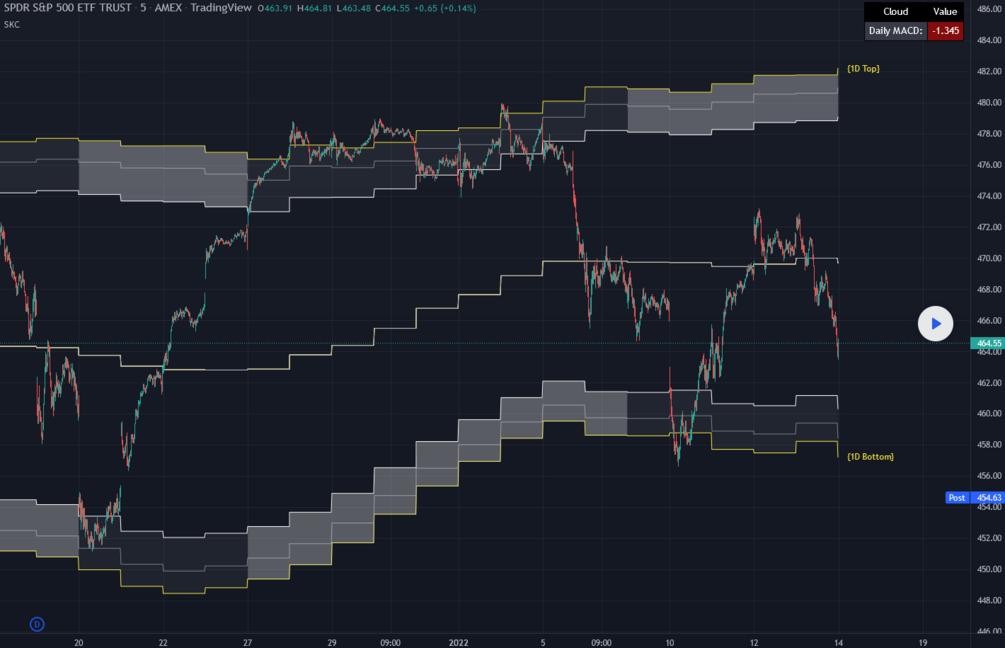Click the 460.00 price axis label
Screen dimensions: 1005x648
coord(989,413)
